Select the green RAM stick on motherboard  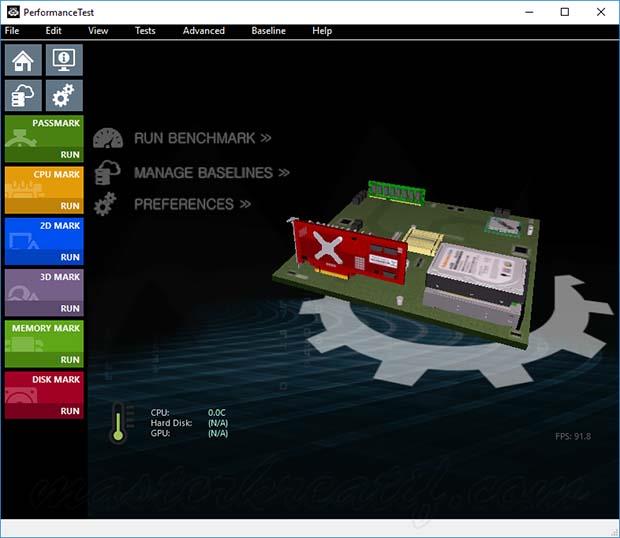click(397, 194)
